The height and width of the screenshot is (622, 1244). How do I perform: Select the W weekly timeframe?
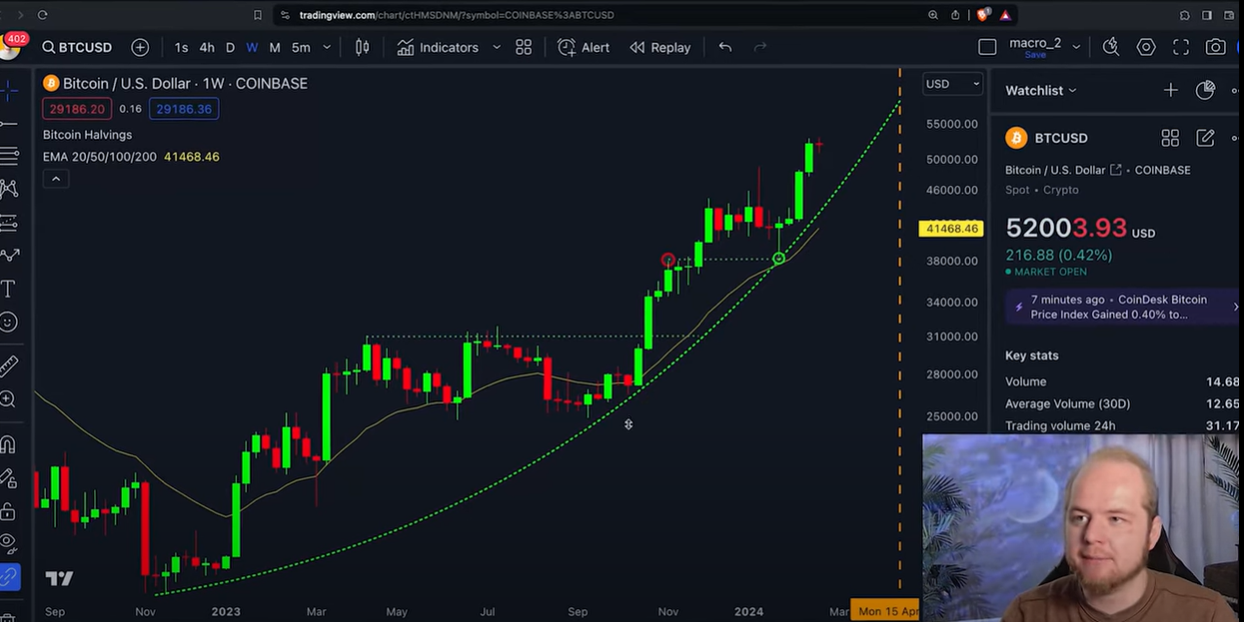pos(252,47)
